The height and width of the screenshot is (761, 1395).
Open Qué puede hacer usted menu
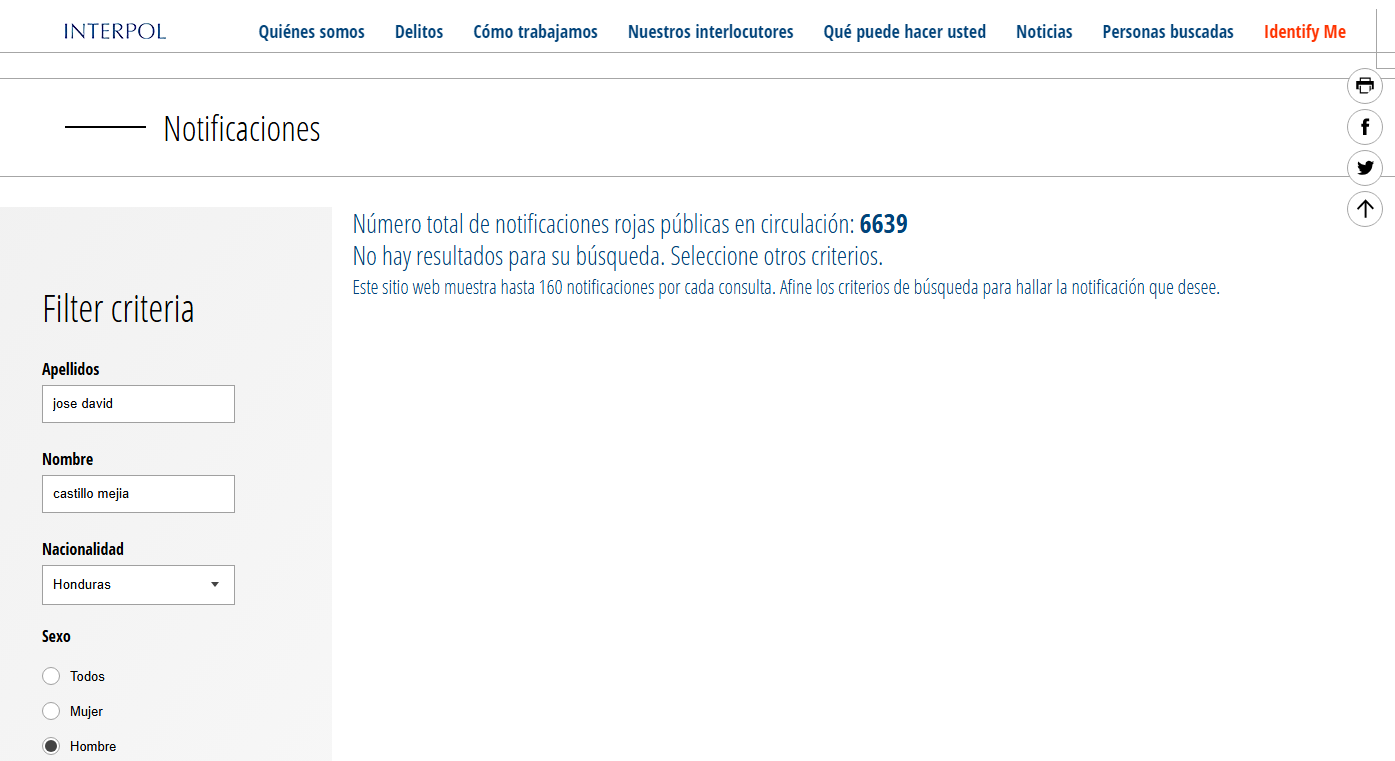[904, 32]
